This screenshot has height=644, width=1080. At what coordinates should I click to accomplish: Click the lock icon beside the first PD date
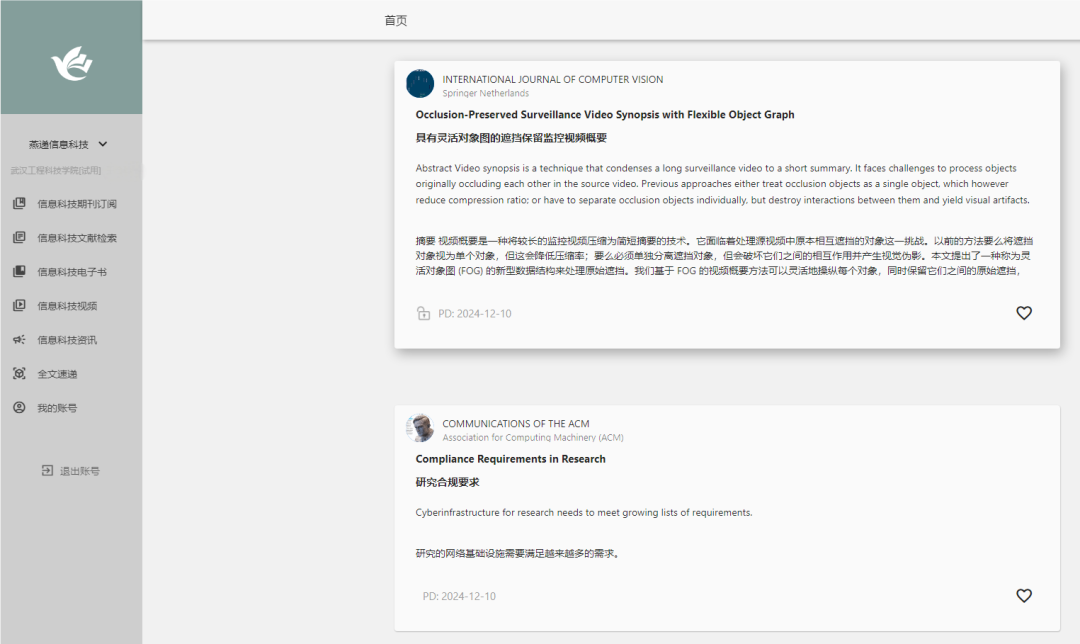pyautogui.click(x=424, y=314)
